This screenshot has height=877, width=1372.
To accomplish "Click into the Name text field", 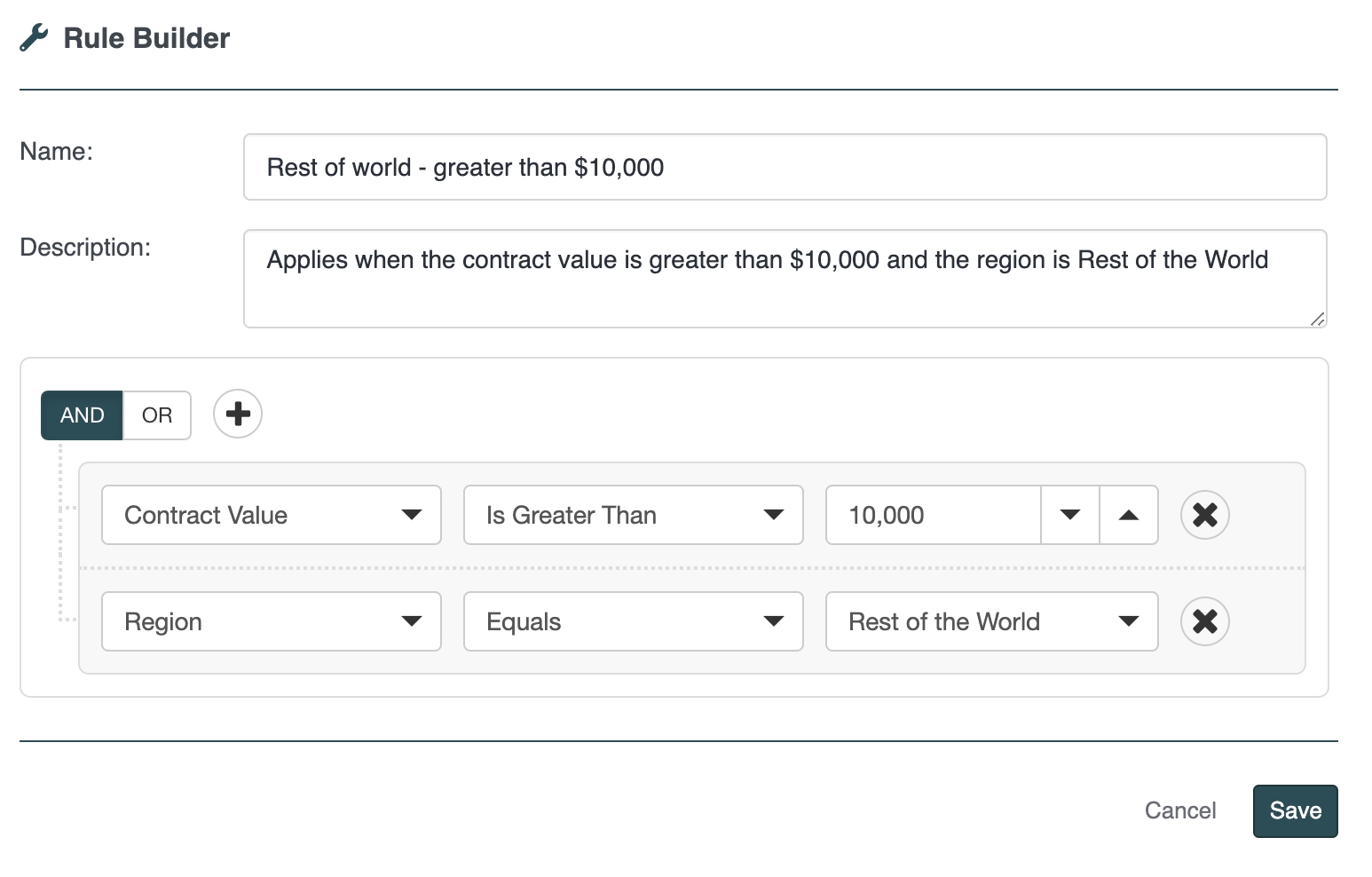I will point(785,167).
